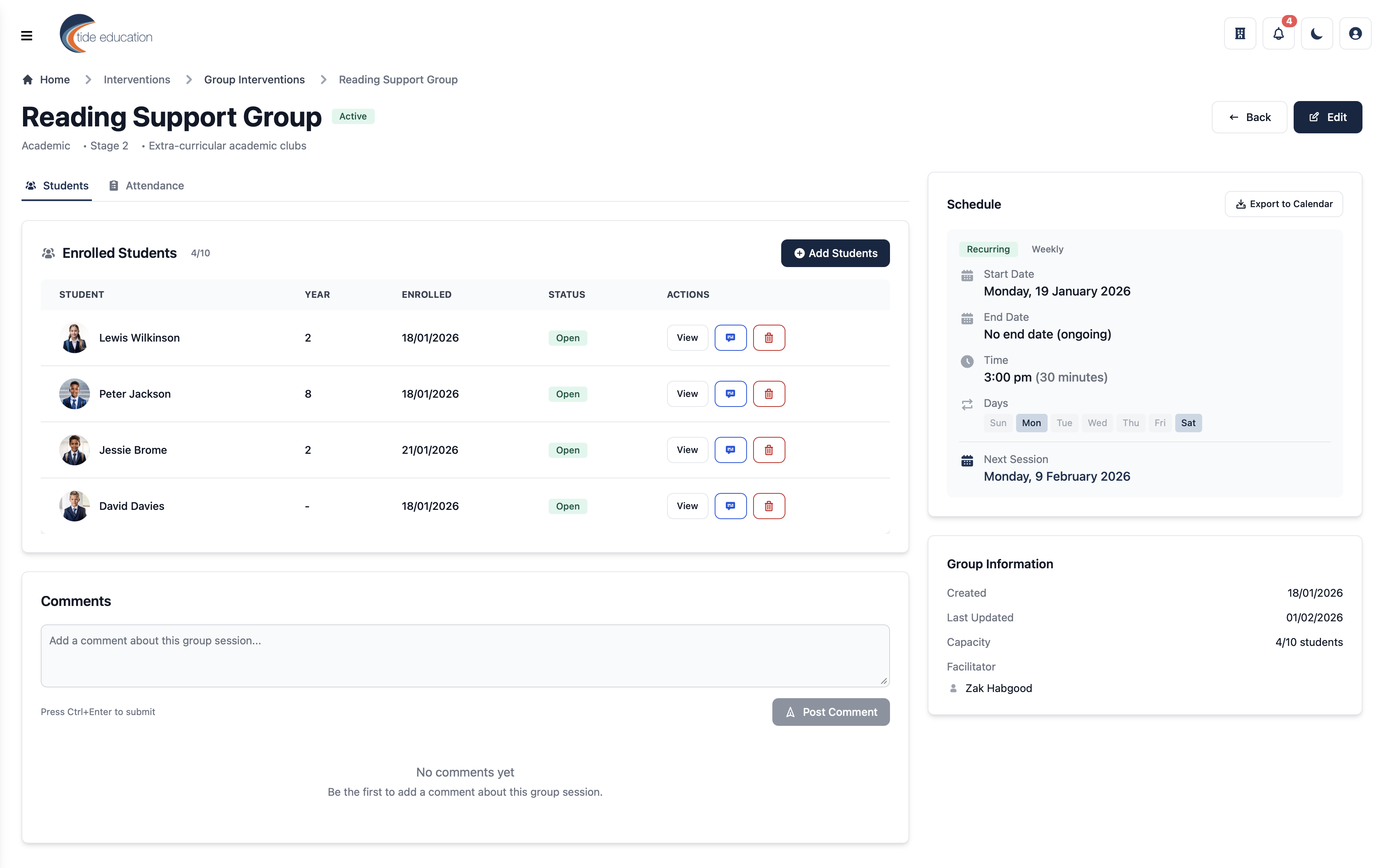
Task: View Jessie Brome's student record
Action: (687, 450)
